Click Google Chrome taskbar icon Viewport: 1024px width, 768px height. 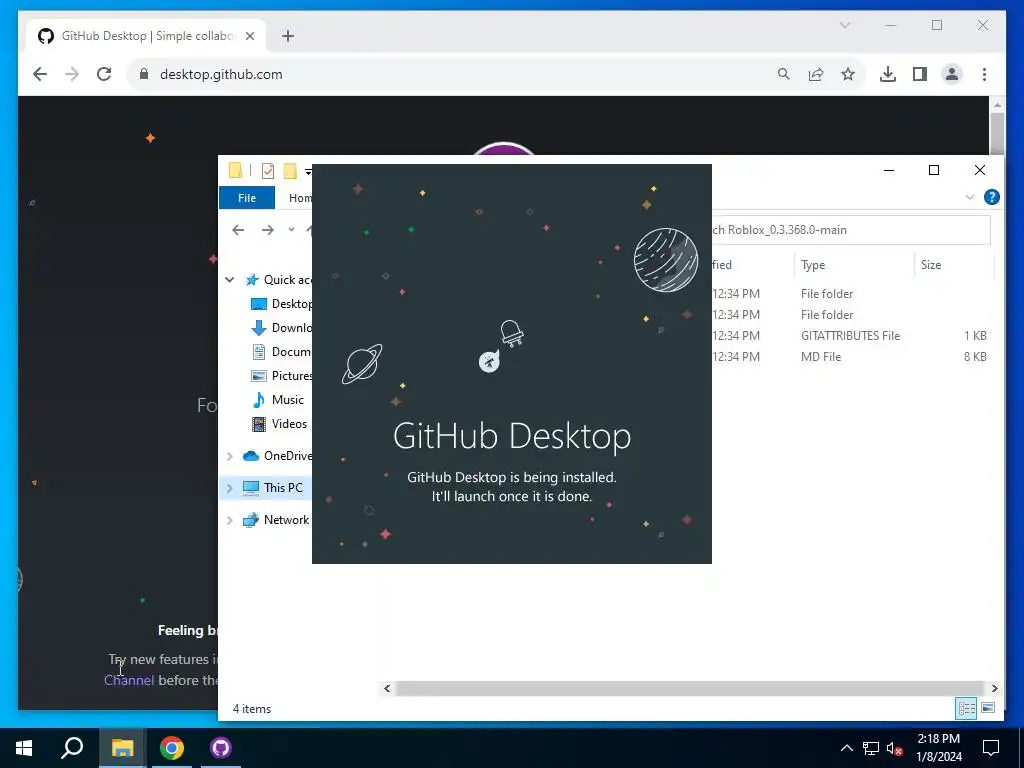tap(172, 748)
